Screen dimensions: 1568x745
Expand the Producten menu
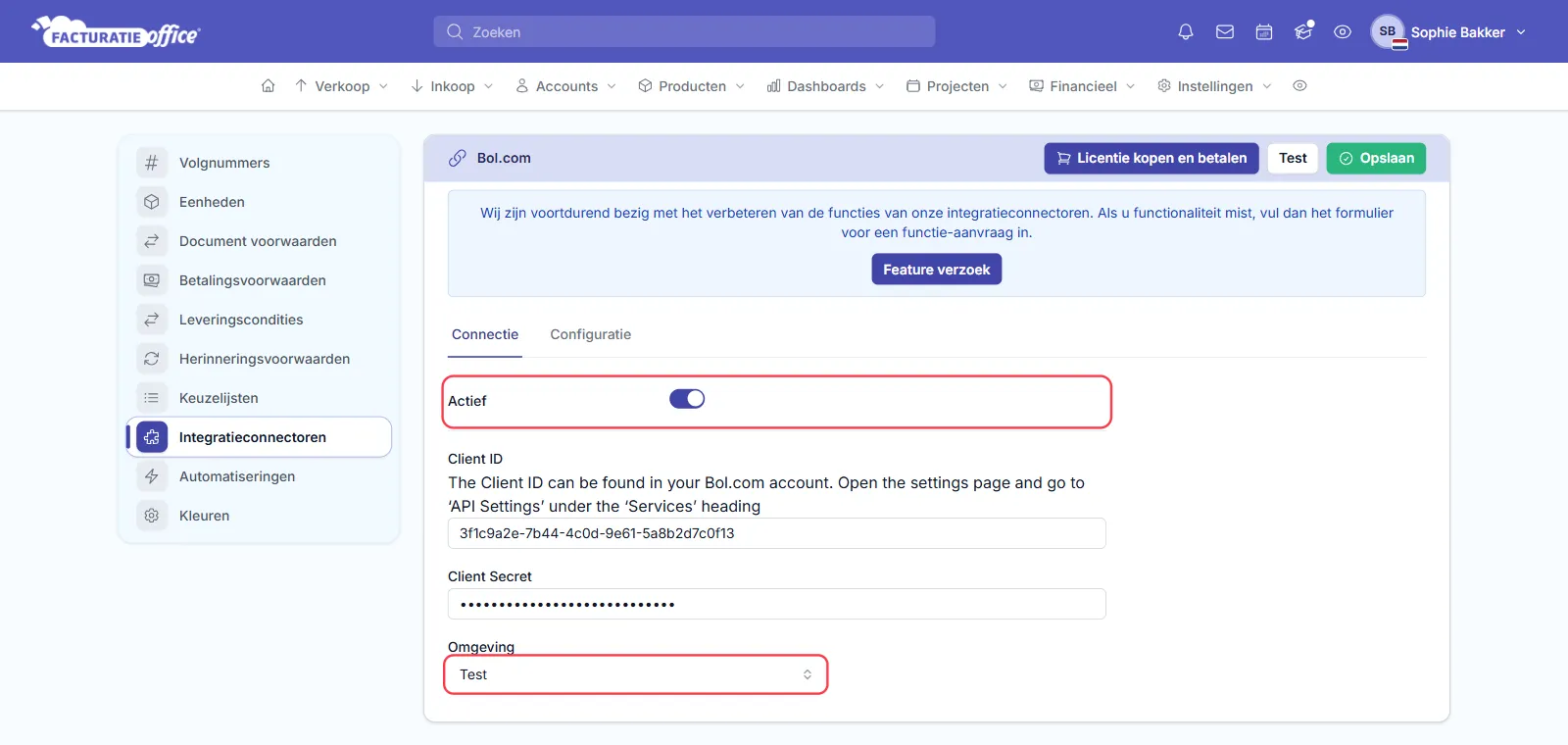pyautogui.click(x=691, y=86)
